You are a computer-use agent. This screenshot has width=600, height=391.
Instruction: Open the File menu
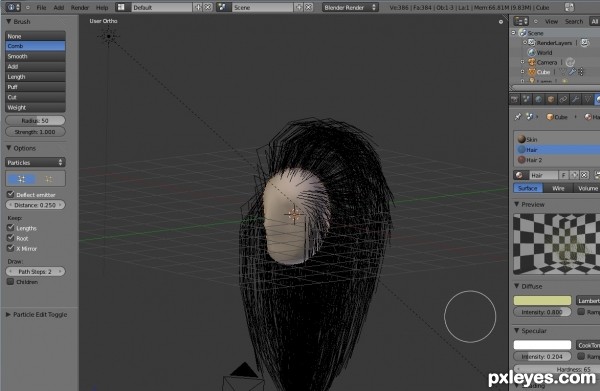(41, 7)
